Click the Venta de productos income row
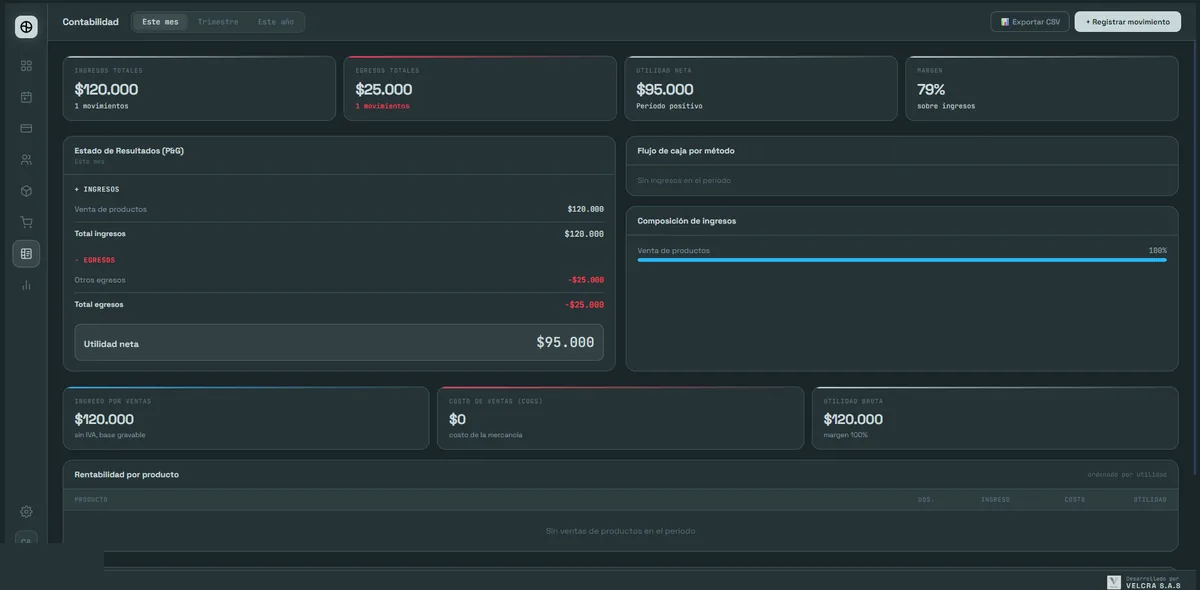Screen dimensions: 1200x590 click(x=339, y=209)
